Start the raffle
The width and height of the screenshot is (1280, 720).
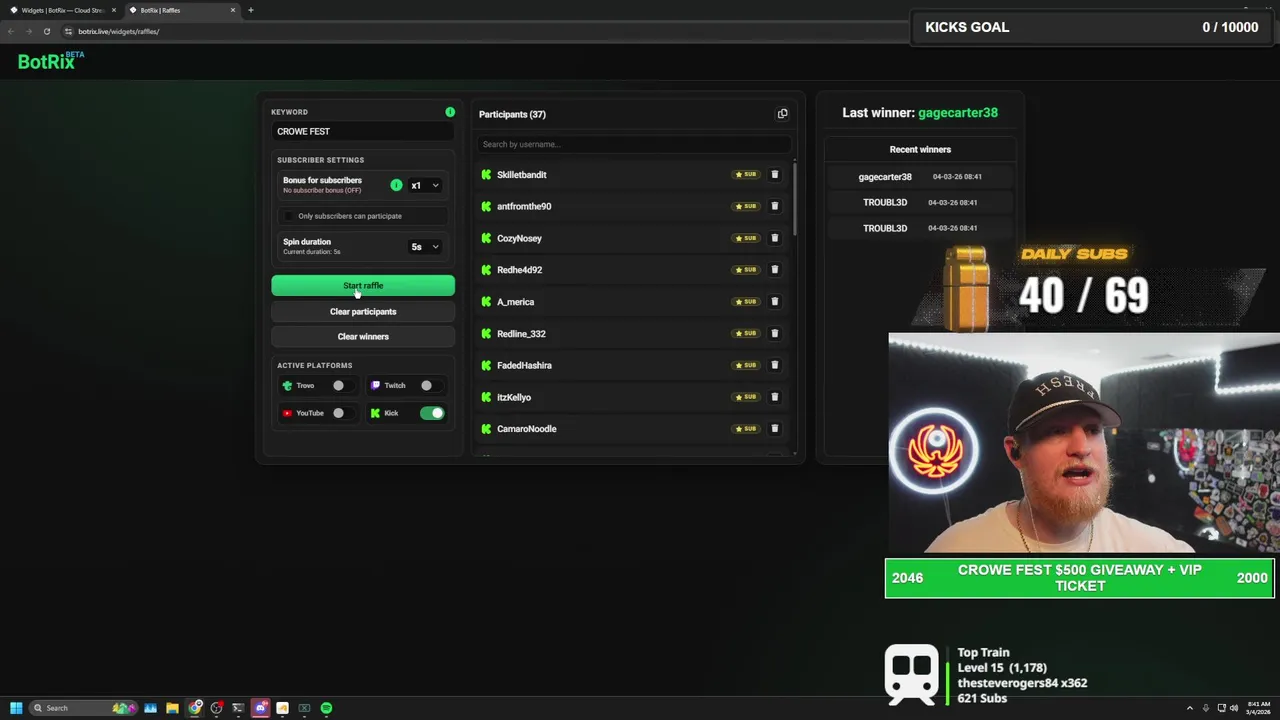point(363,286)
